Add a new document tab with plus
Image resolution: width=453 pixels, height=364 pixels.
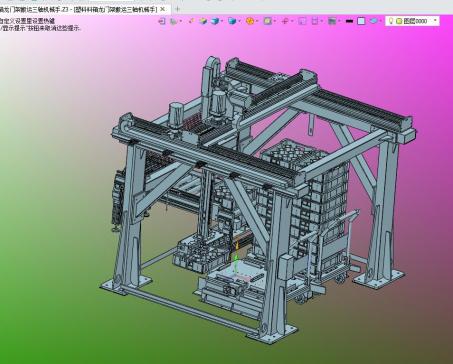coord(177,9)
